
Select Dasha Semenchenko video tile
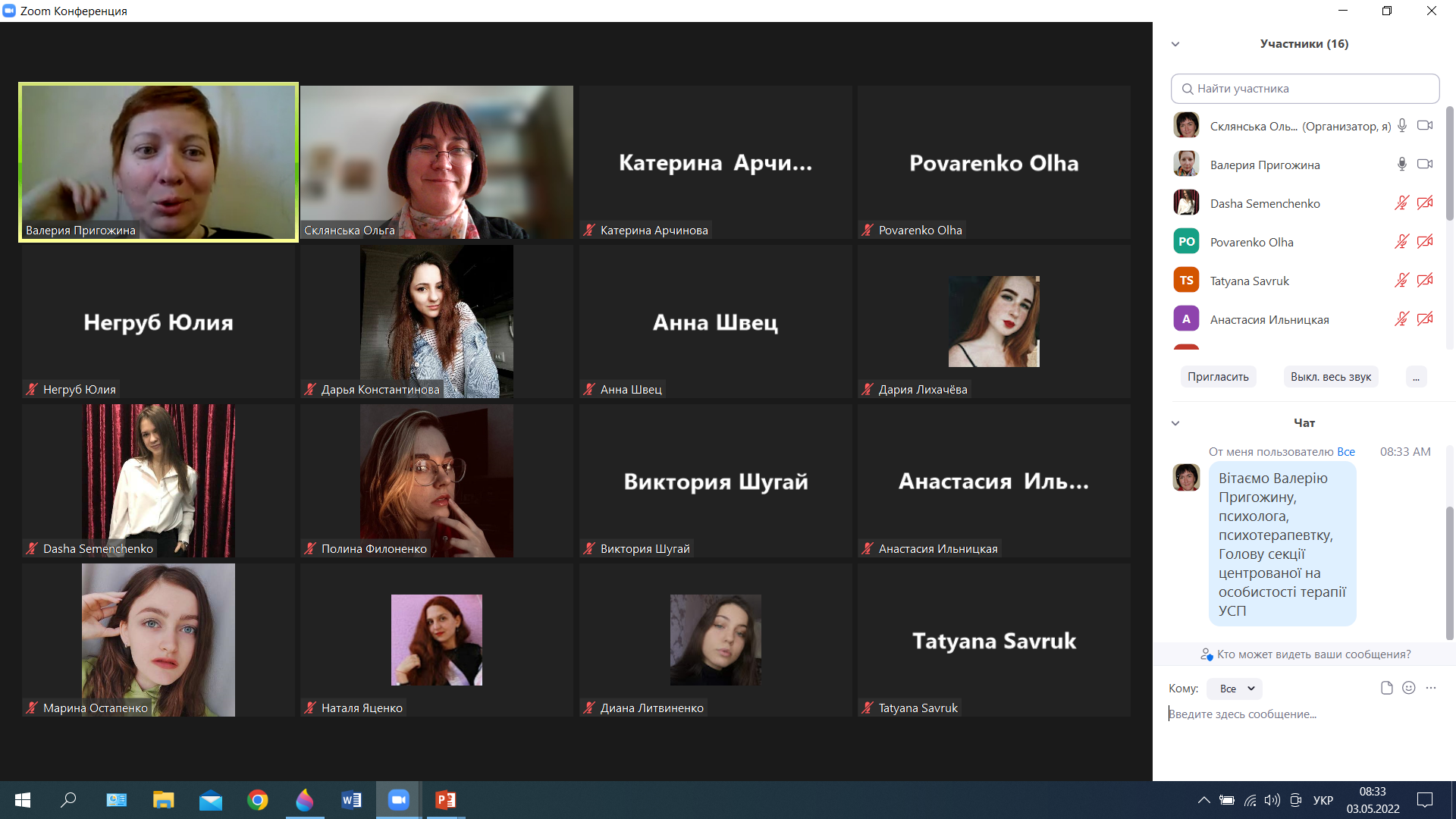[x=158, y=481]
